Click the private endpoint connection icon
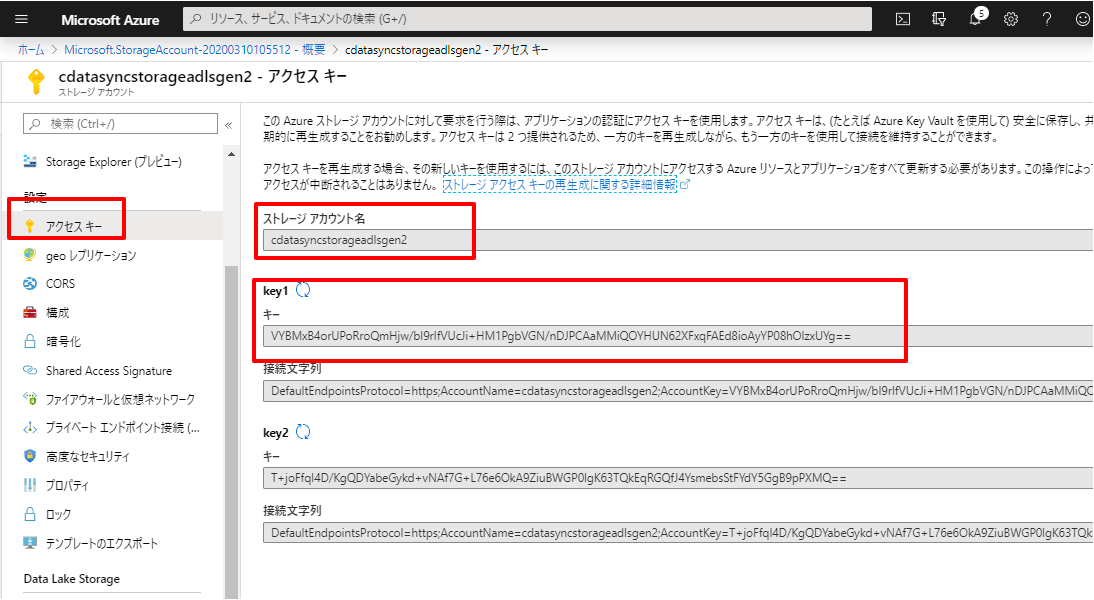1094x600 pixels. pyautogui.click(x=30, y=428)
